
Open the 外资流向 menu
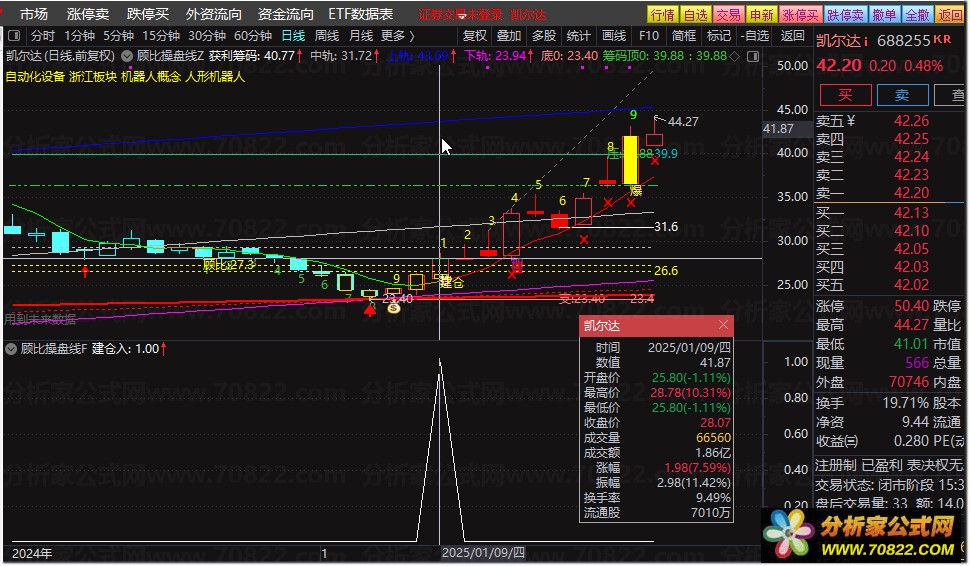214,14
